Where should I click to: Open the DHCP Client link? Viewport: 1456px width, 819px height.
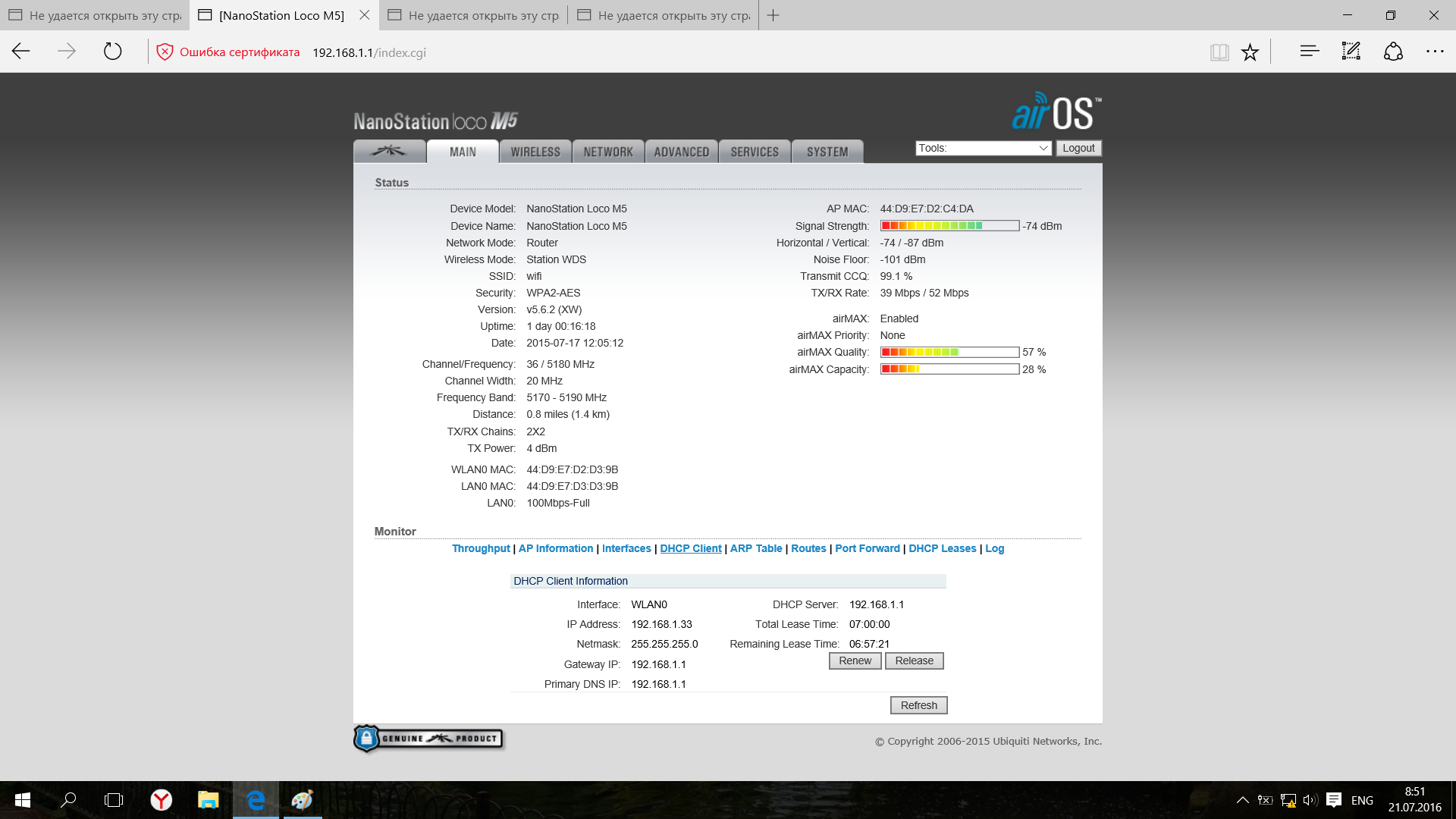click(x=691, y=548)
